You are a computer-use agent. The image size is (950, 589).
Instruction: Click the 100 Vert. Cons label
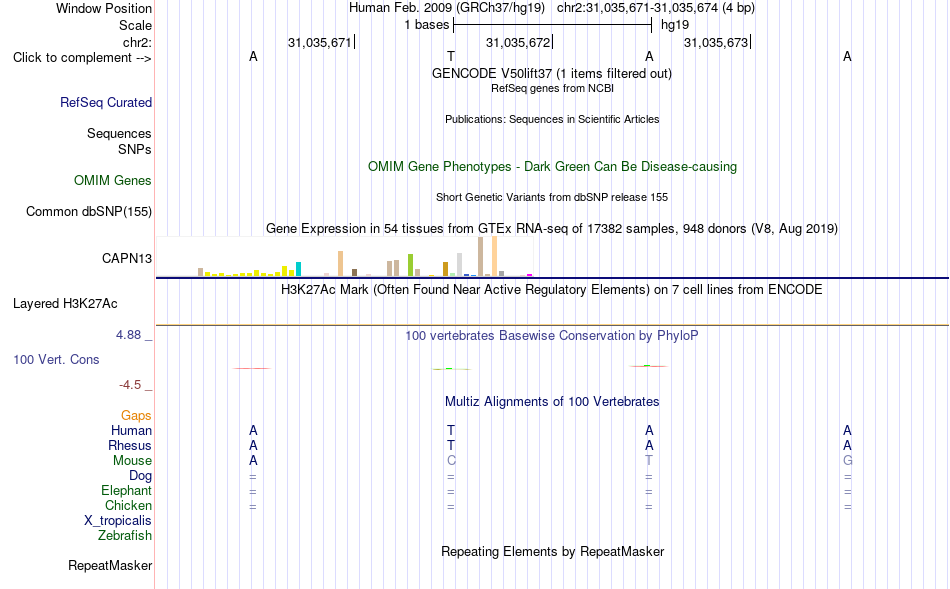[56, 359]
